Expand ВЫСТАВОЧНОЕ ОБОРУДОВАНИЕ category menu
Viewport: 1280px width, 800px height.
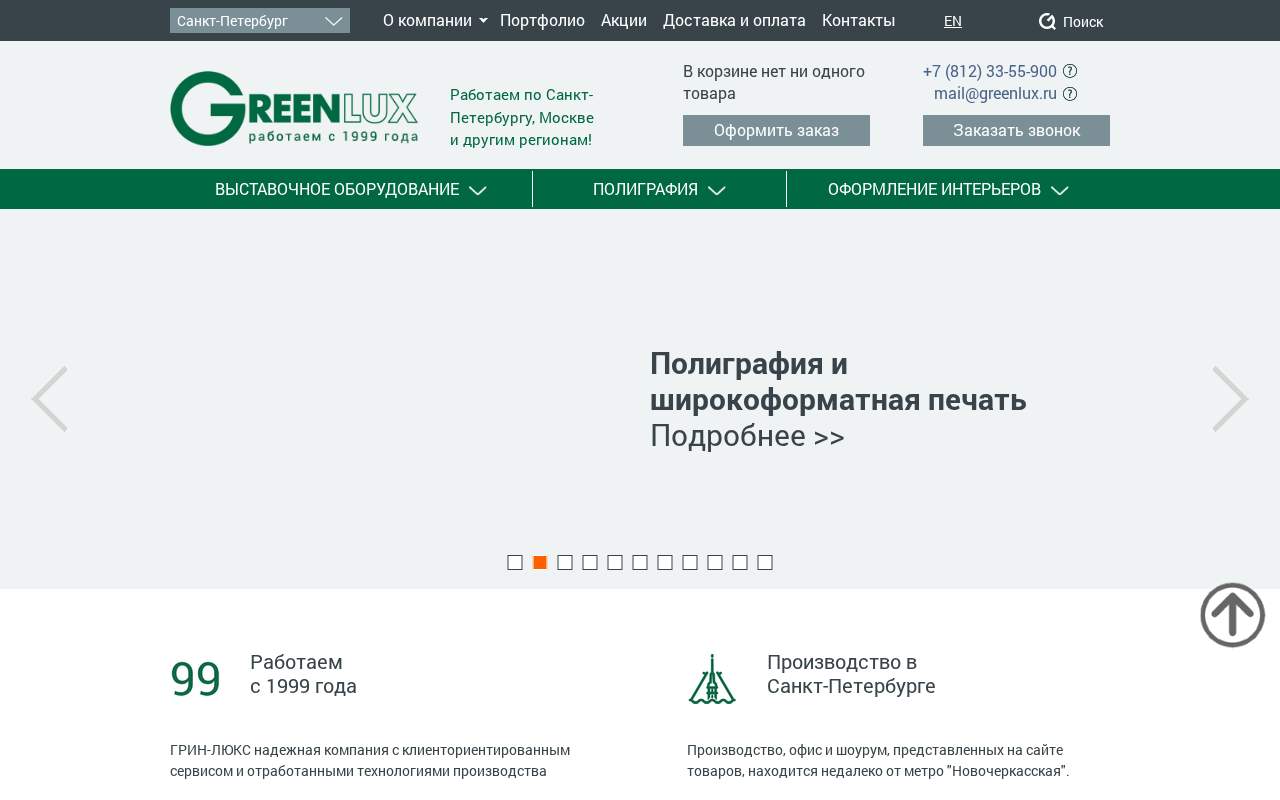click(351, 189)
